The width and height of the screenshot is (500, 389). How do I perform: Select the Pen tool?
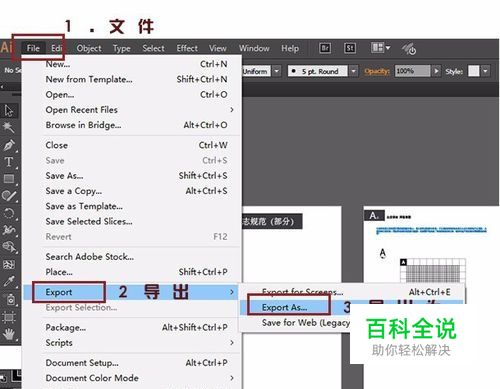(9, 145)
